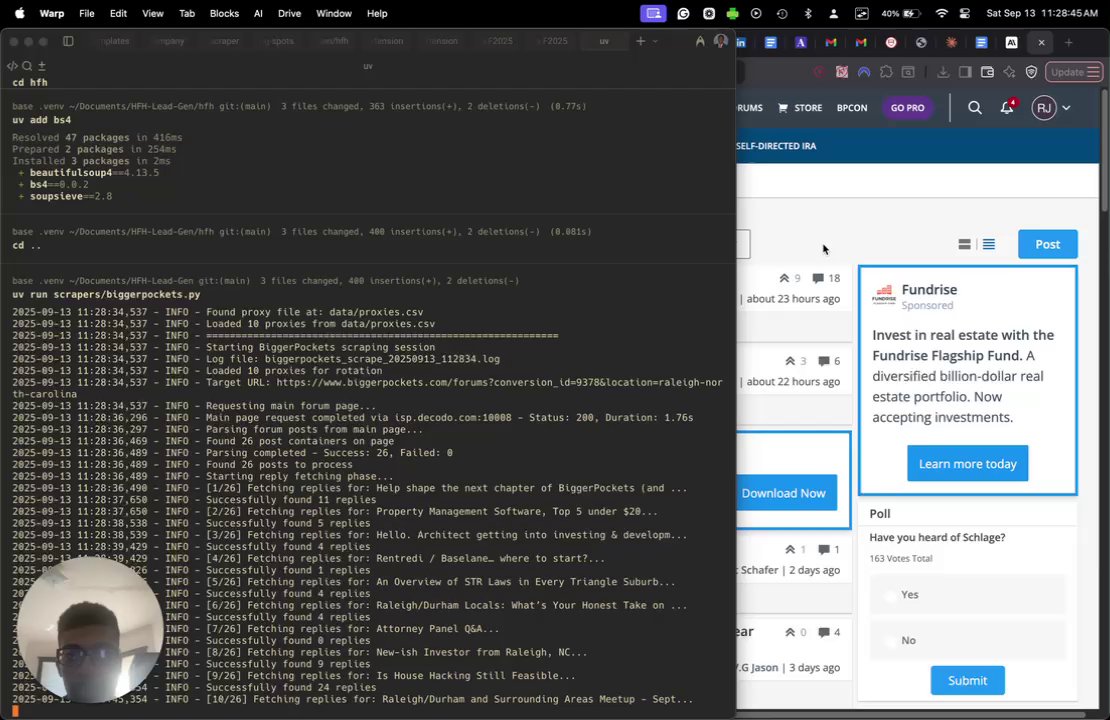Viewport: 1110px width, 720px height.
Task: Open the browser downloads icon
Action: (x=943, y=72)
